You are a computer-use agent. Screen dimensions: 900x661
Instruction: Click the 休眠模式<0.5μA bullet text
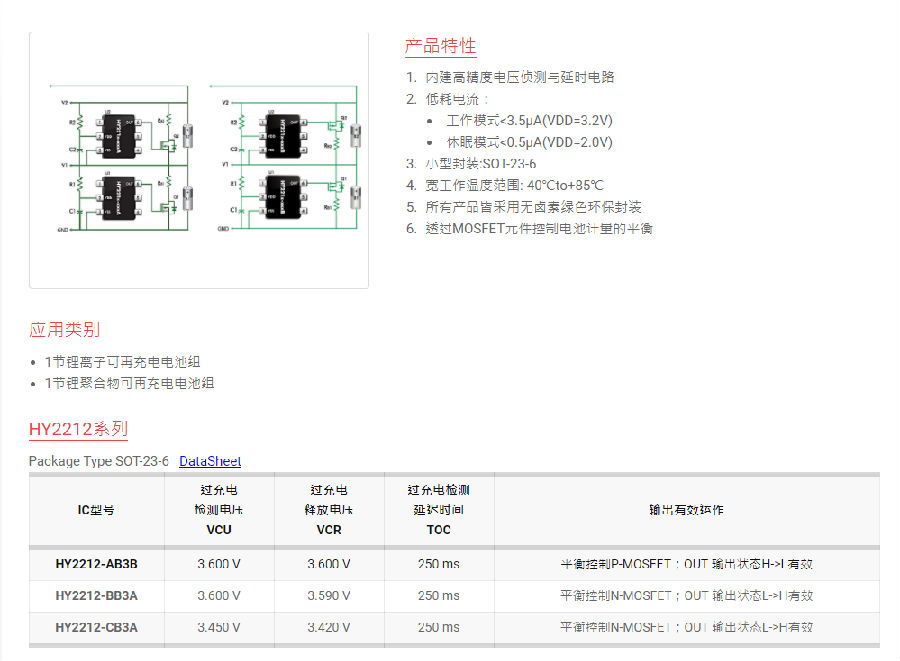(x=529, y=142)
